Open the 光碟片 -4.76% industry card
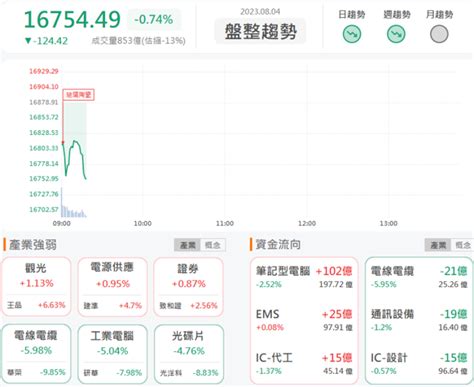The width and height of the screenshot is (474, 387). [189, 354]
